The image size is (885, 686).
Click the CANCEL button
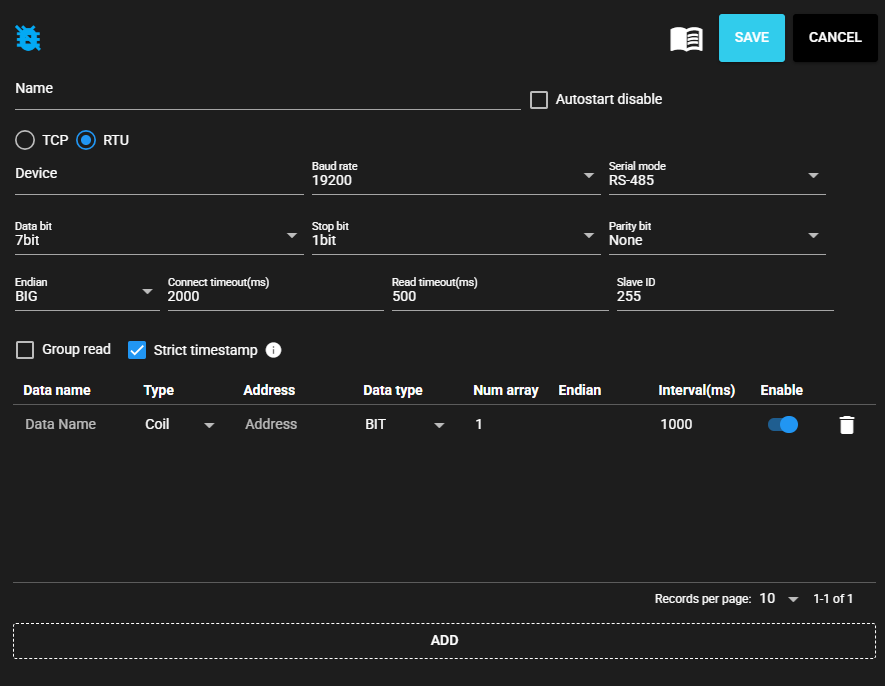(834, 38)
